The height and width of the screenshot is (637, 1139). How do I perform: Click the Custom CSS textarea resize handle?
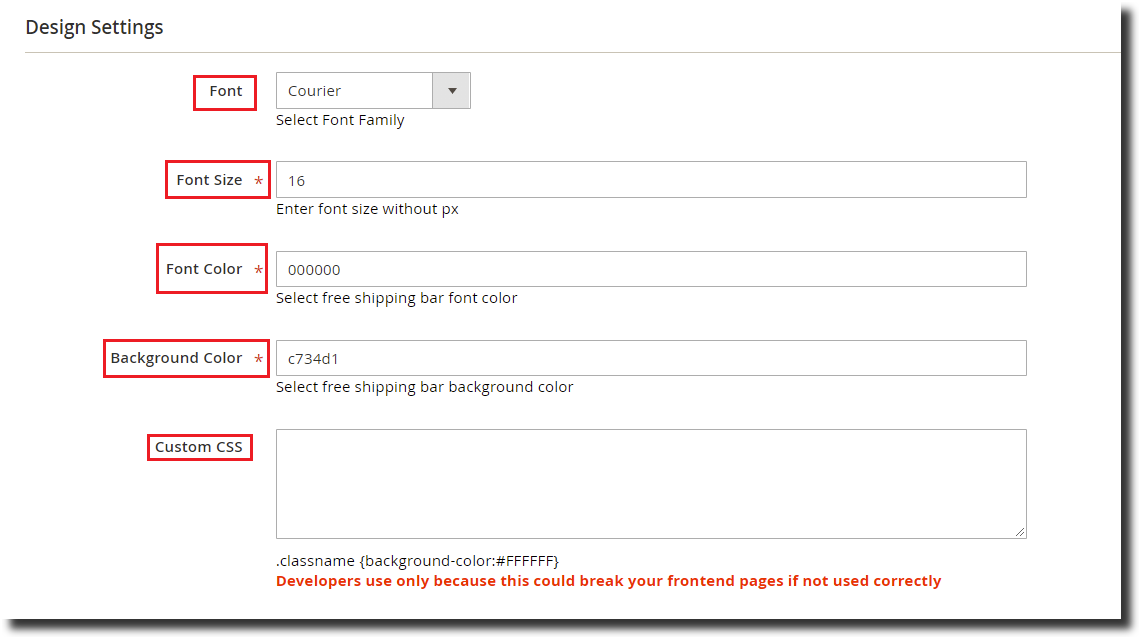1020,533
